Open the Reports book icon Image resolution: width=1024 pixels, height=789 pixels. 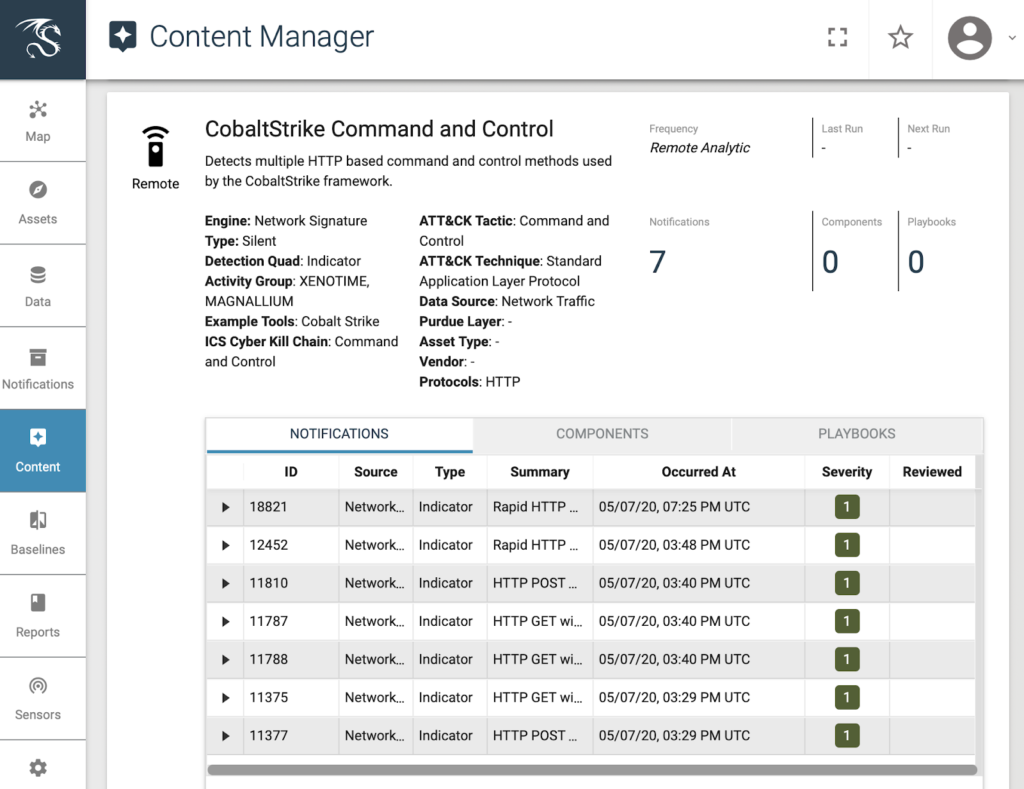(x=38, y=602)
